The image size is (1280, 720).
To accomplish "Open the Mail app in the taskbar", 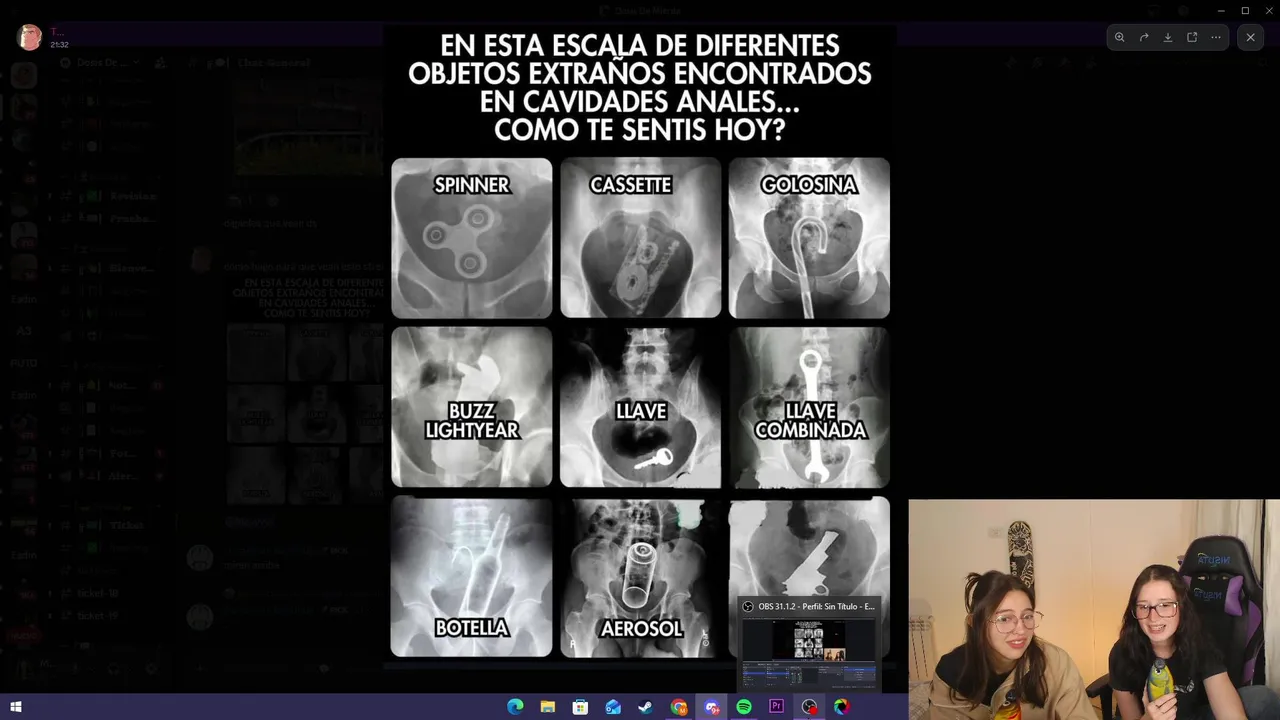I will pos(613,707).
